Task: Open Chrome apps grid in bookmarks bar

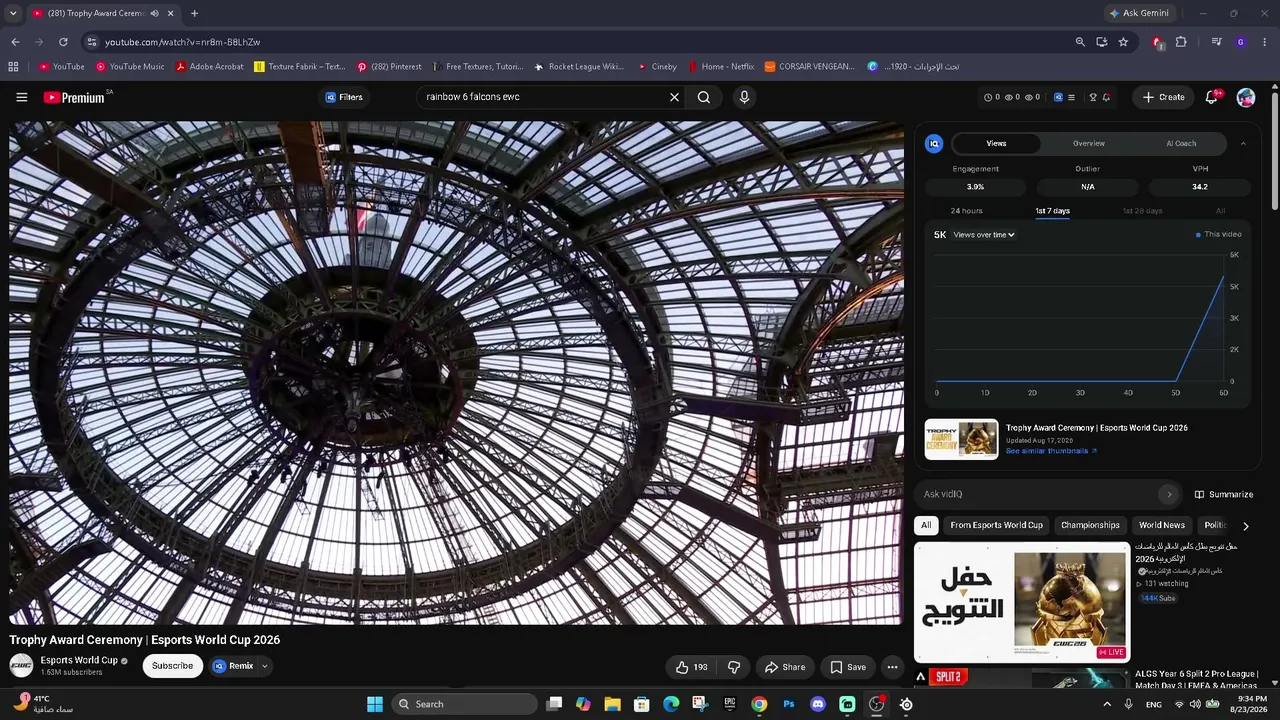Action: point(13,67)
